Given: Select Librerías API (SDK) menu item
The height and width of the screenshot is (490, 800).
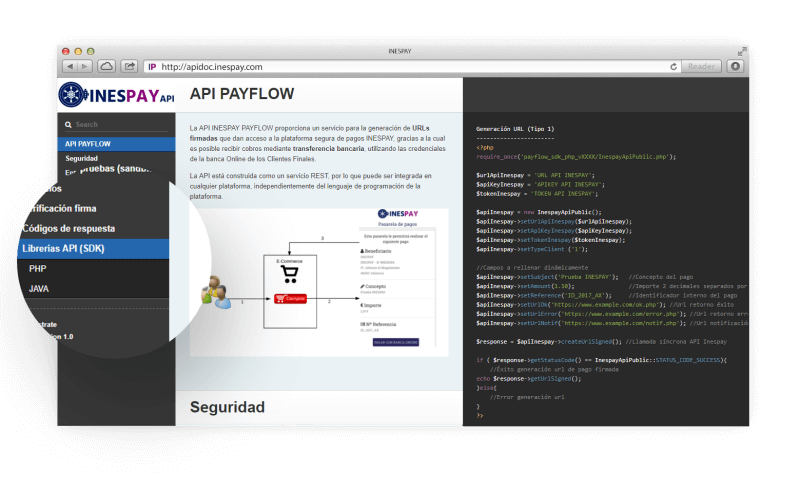Looking at the screenshot, I should point(93,249).
